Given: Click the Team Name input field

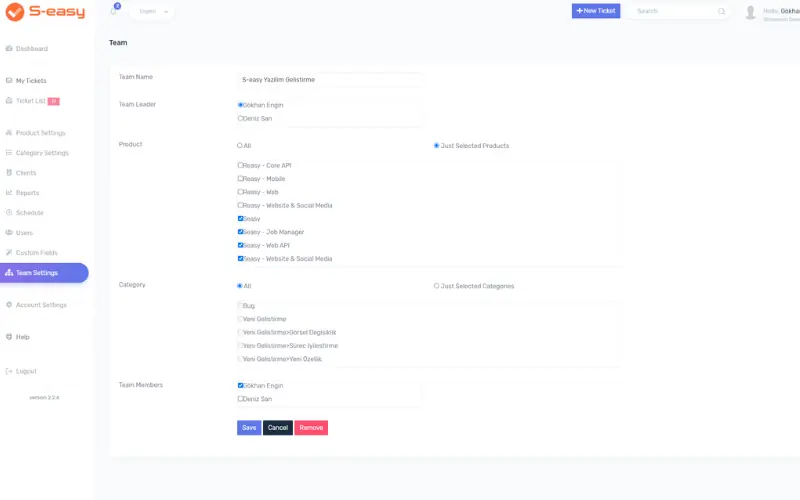Looking at the screenshot, I should 329,80.
